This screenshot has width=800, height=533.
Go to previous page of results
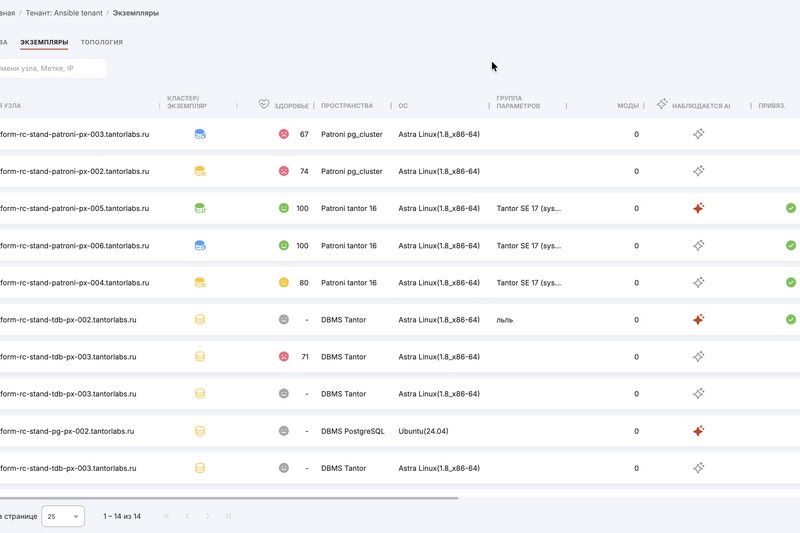[x=187, y=516]
